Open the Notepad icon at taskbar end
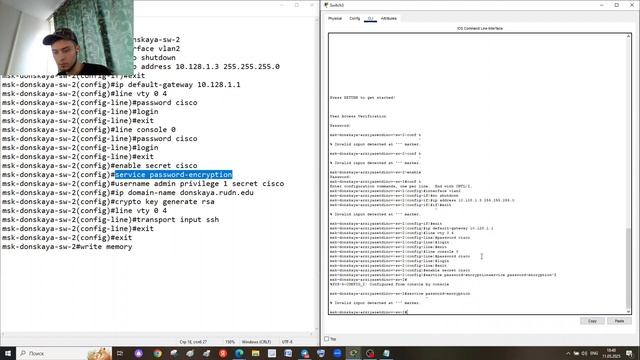 pos(387,353)
